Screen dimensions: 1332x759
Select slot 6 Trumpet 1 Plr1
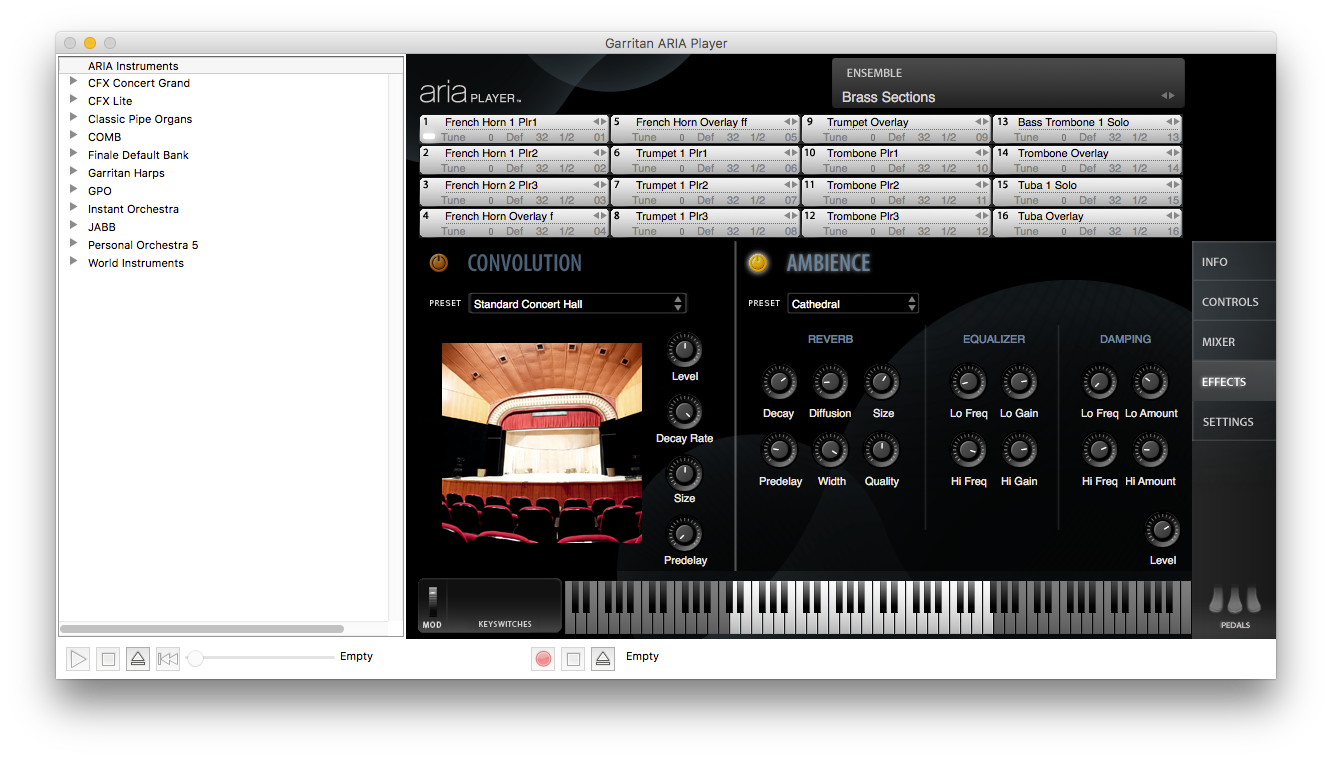click(705, 160)
